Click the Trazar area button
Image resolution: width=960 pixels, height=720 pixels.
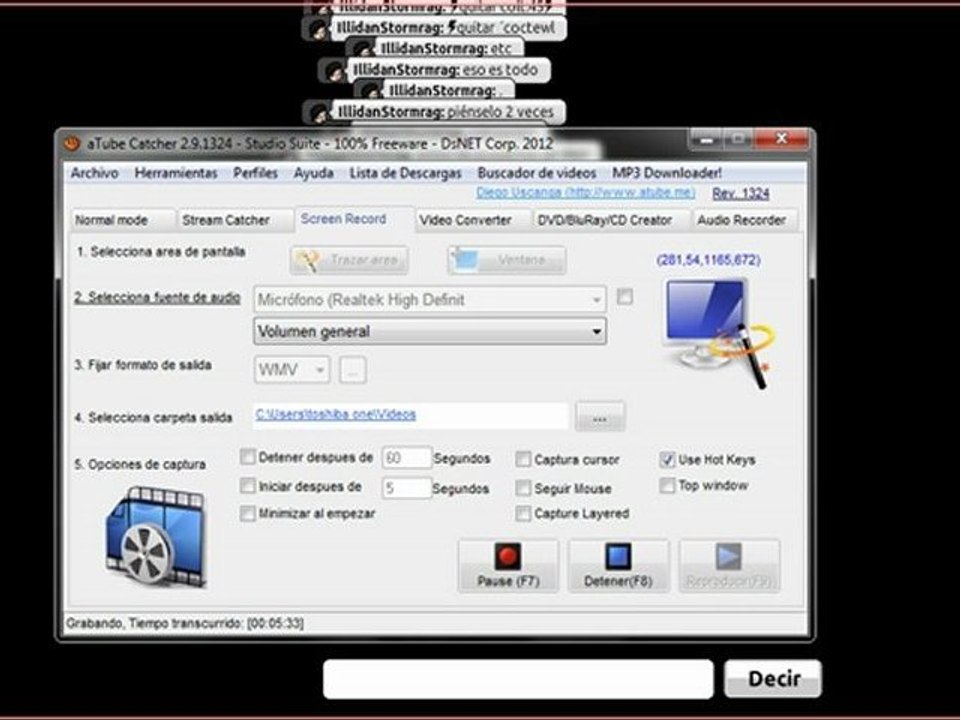[x=349, y=260]
